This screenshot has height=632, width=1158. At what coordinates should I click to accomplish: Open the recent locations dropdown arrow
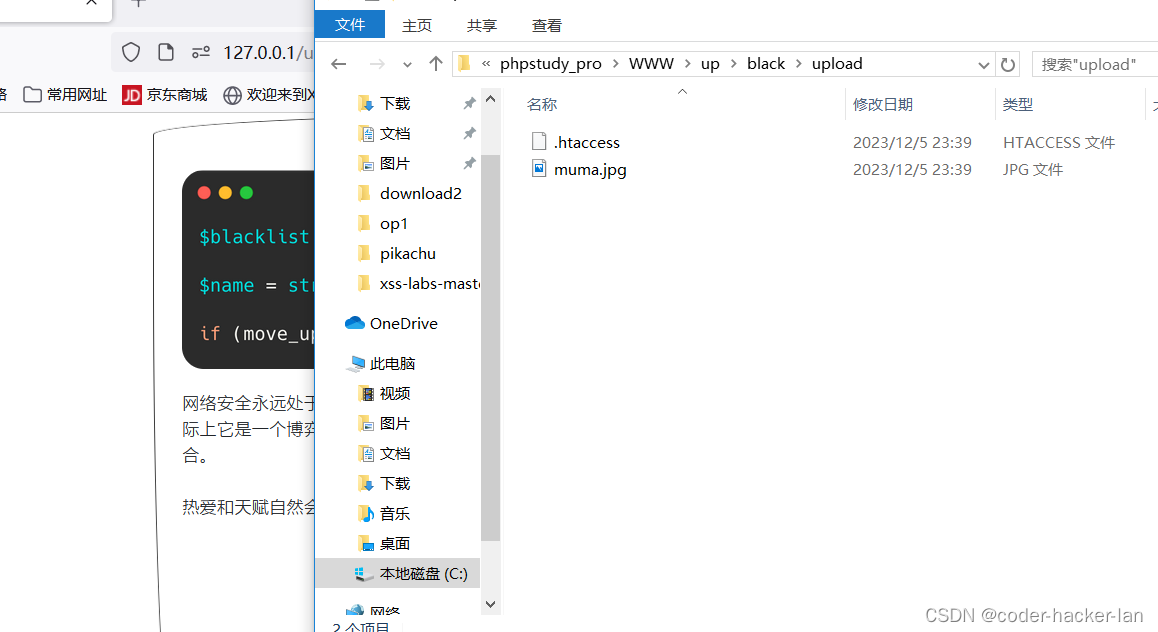tap(407, 65)
